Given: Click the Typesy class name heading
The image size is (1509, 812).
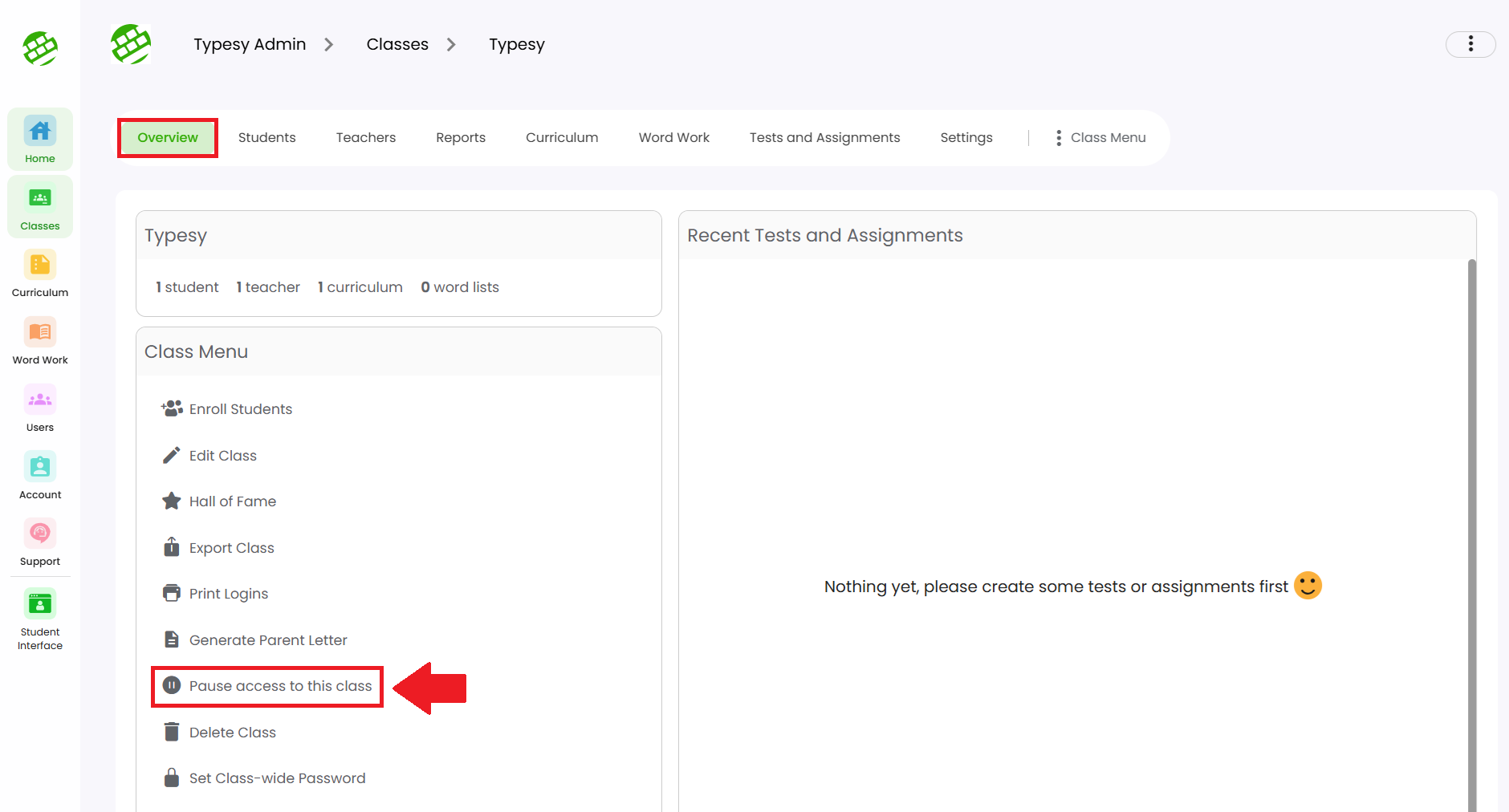Looking at the screenshot, I should pos(176,235).
